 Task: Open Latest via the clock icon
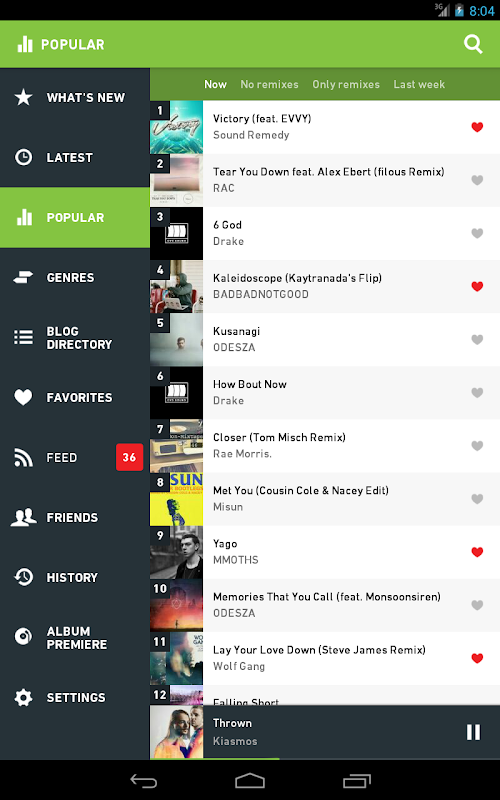point(23,157)
